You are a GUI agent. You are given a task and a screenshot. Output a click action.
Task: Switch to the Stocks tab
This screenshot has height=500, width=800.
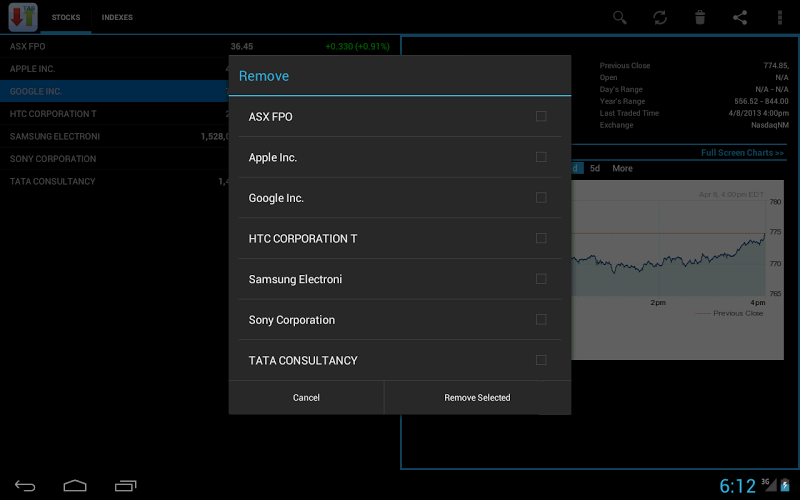coord(66,17)
